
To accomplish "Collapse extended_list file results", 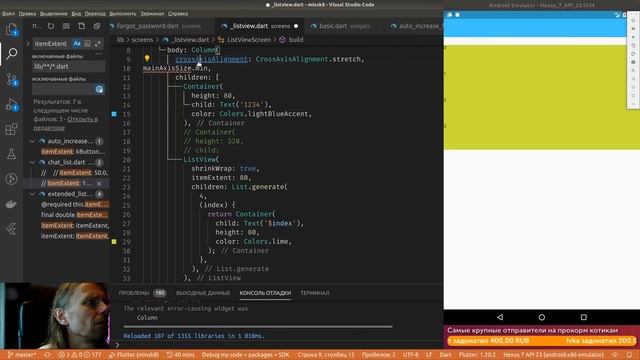I will pyautogui.click(x=32, y=194).
